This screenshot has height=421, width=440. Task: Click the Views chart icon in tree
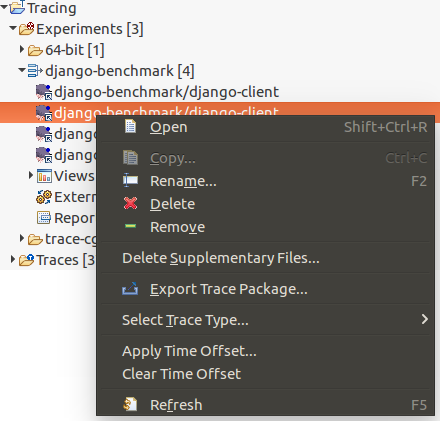click(44, 176)
